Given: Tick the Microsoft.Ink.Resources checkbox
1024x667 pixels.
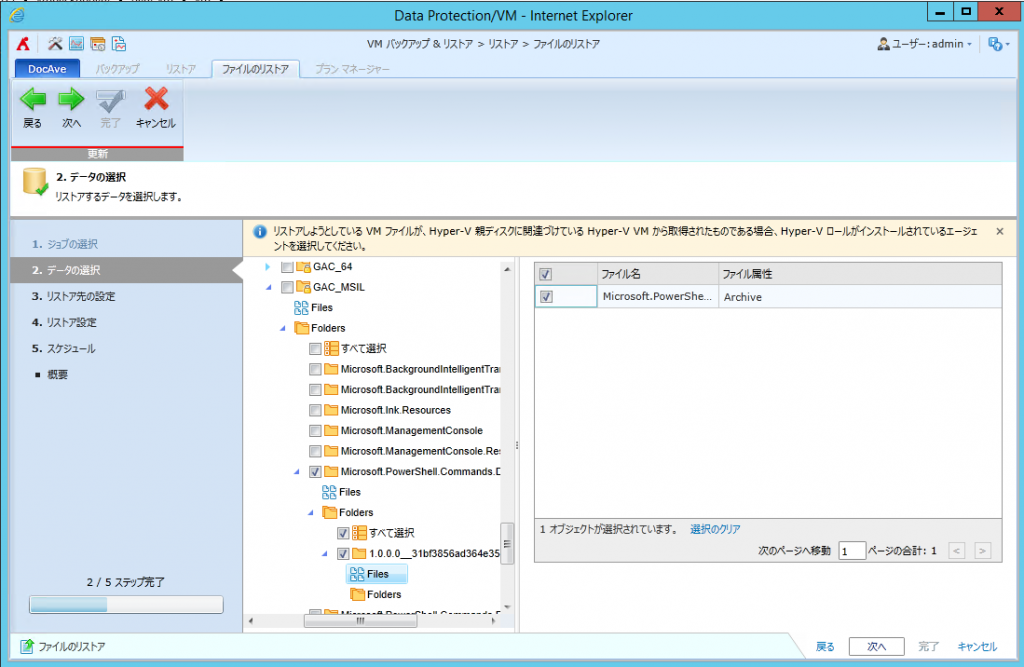Looking at the screenshot, I should click(x=315, y=410).
